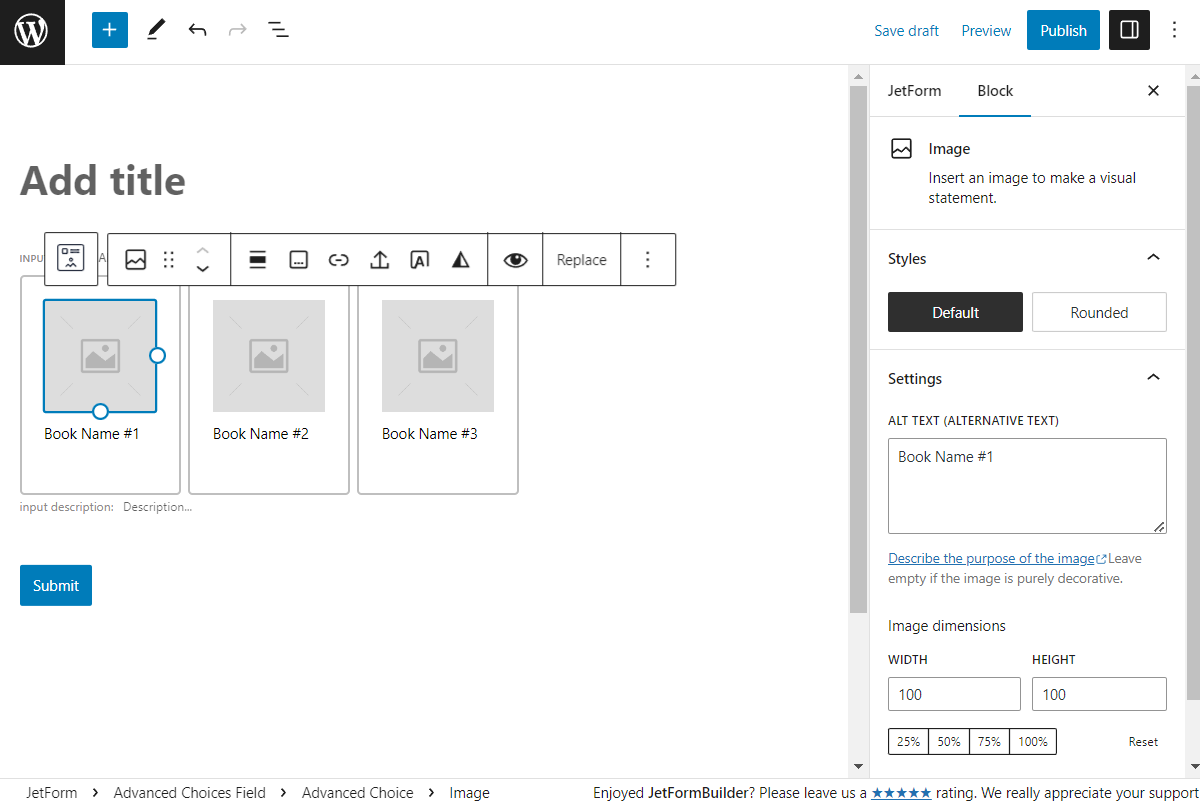This screenshot has height=802, width=1200.
Task: Select the Rounded image style
Action: tap(1099, 311)
